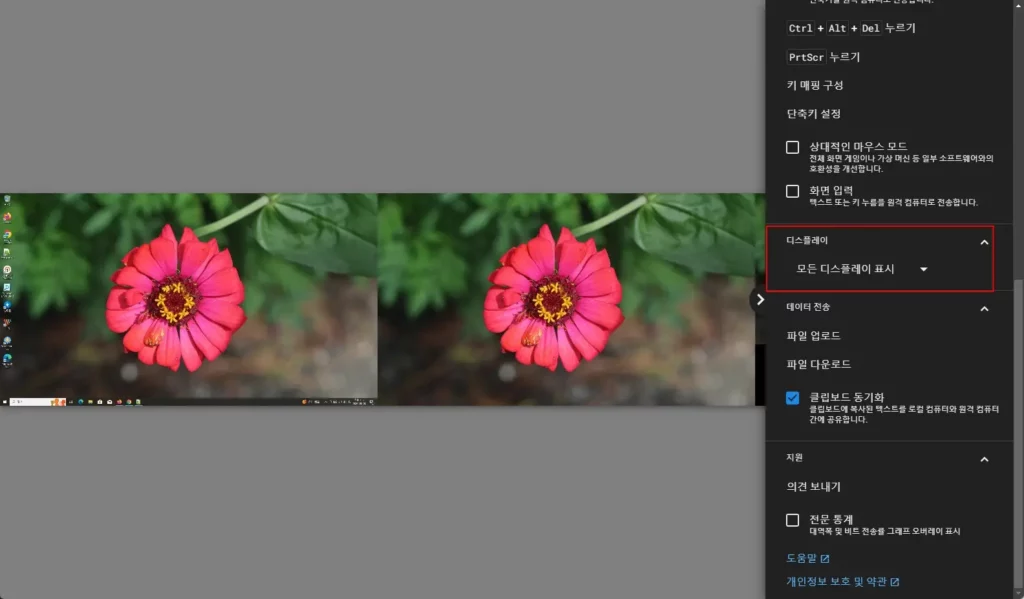Open Task View in the remote taskbar
The width and height of the screenshot is (1024, 599).
coord(71,402)
